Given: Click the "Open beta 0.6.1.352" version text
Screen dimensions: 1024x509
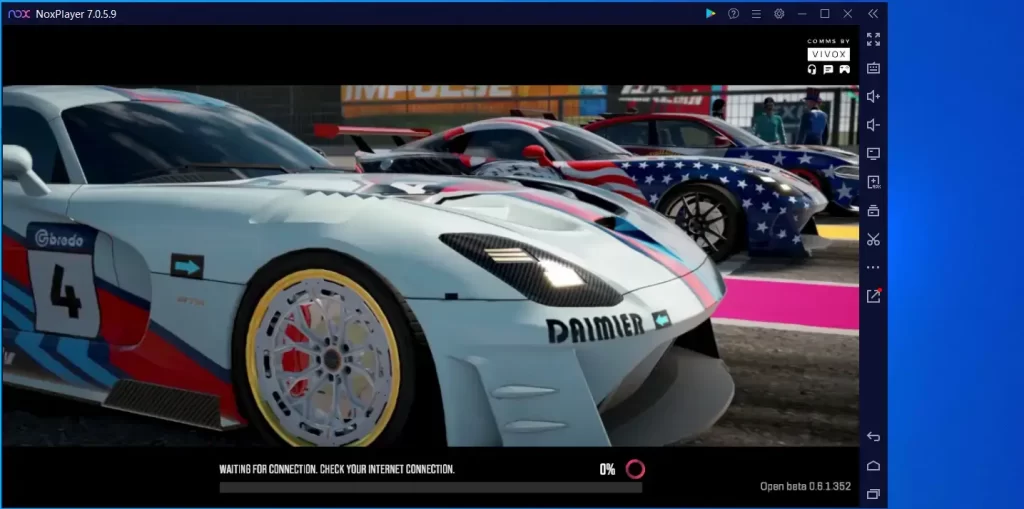Looking at the screenshot, I should [805, 486].
